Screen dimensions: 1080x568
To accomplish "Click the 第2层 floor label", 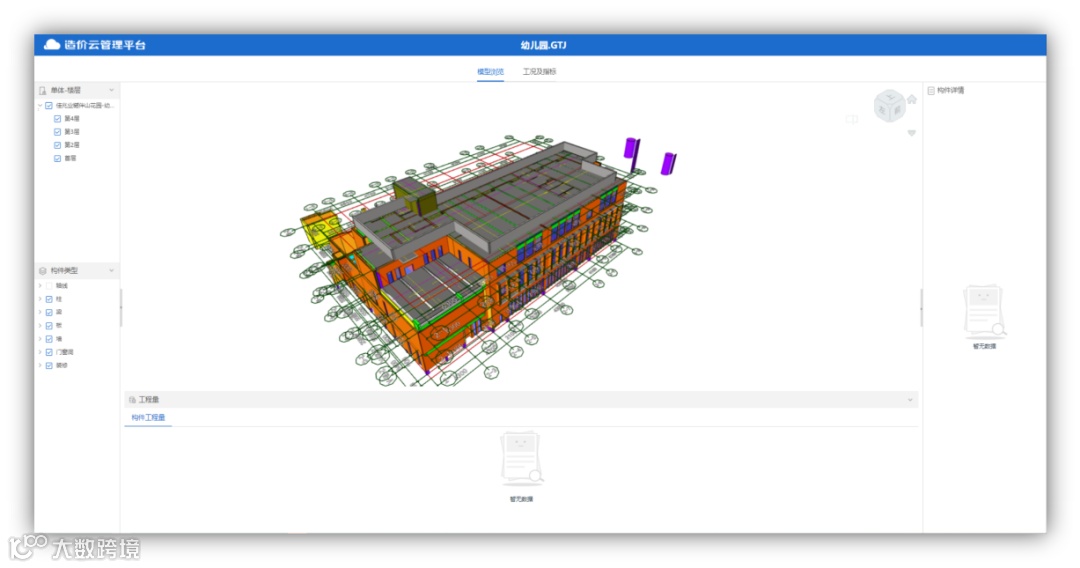I will click(72, 145).
